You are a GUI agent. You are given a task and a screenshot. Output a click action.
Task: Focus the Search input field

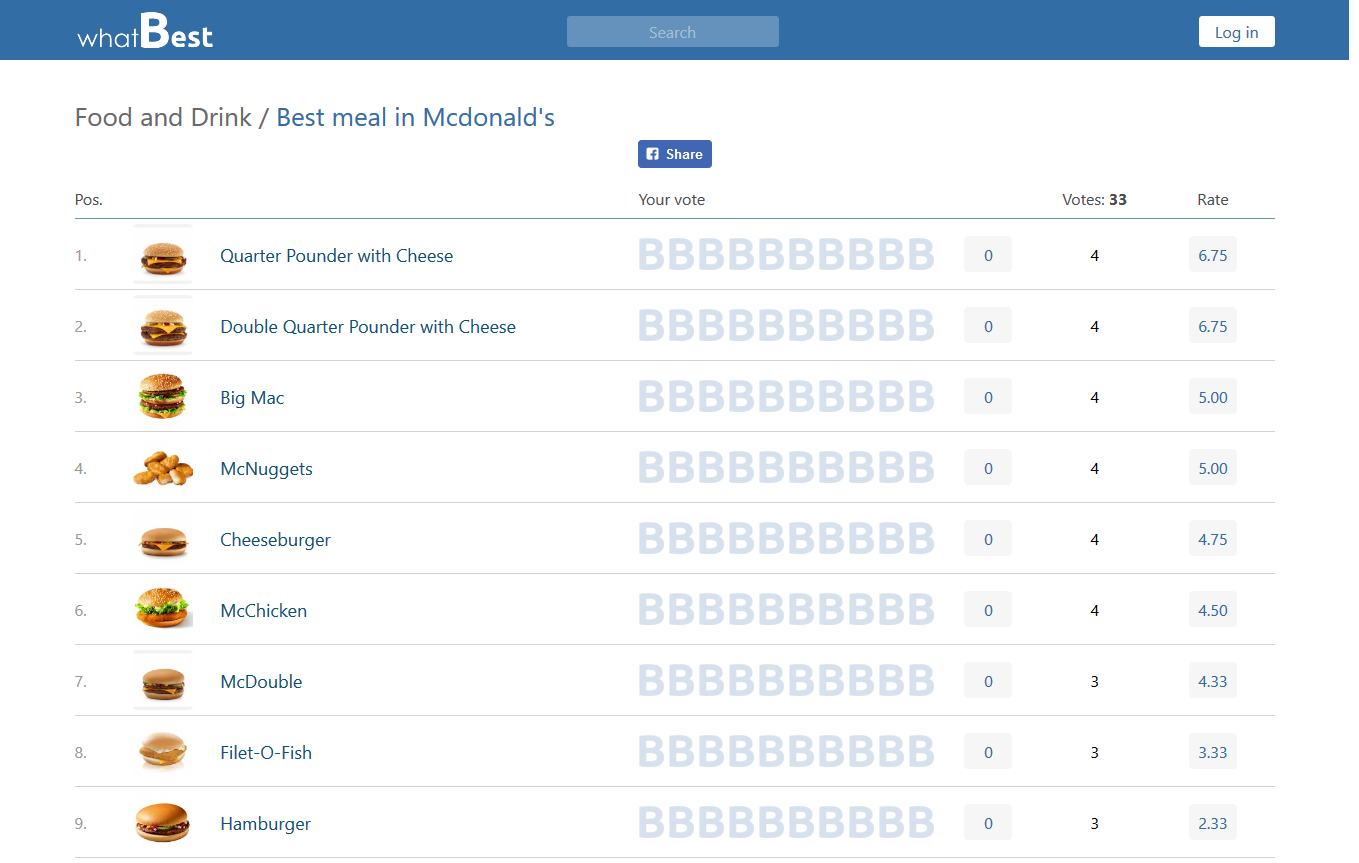click(672, 32)
